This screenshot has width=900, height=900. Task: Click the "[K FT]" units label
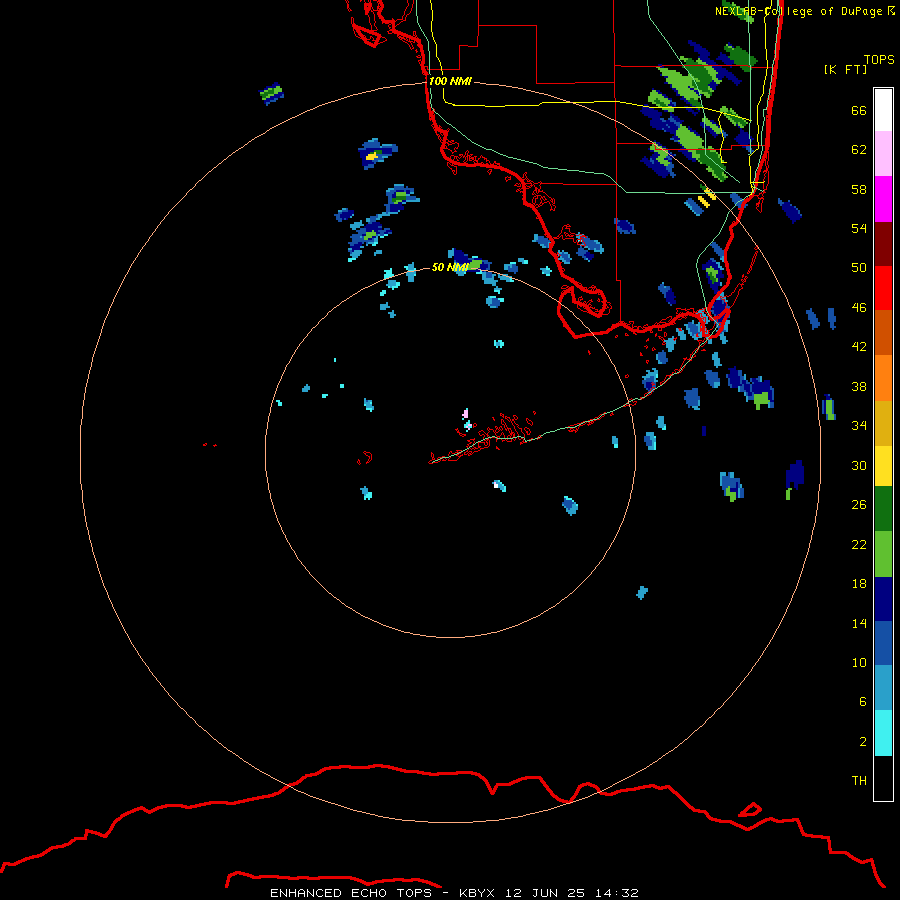pyautogui.click(x=845, y=69)
